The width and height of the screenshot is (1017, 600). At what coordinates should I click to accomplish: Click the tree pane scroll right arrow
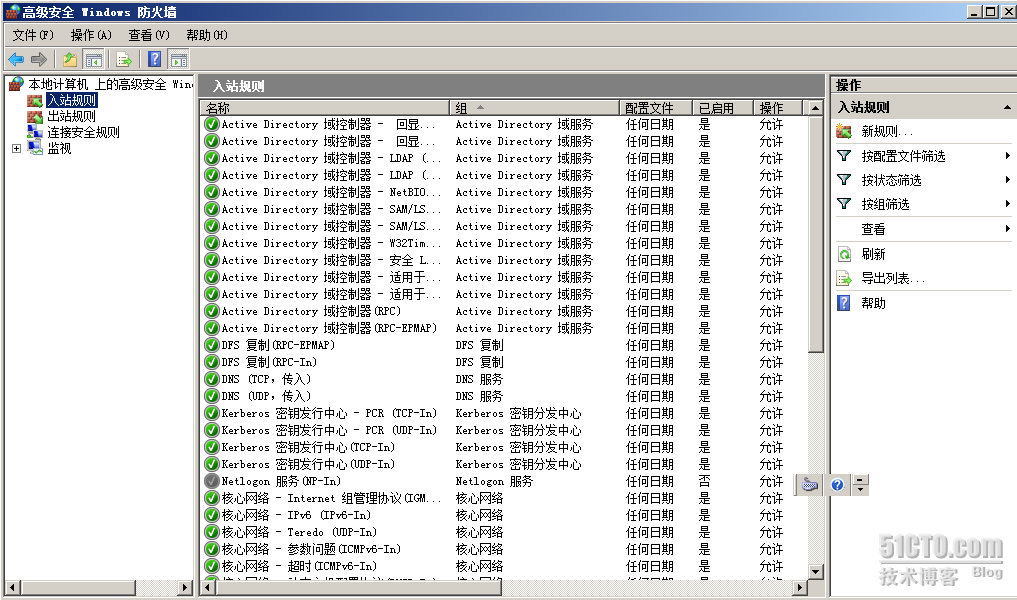(x=185, y=588)
